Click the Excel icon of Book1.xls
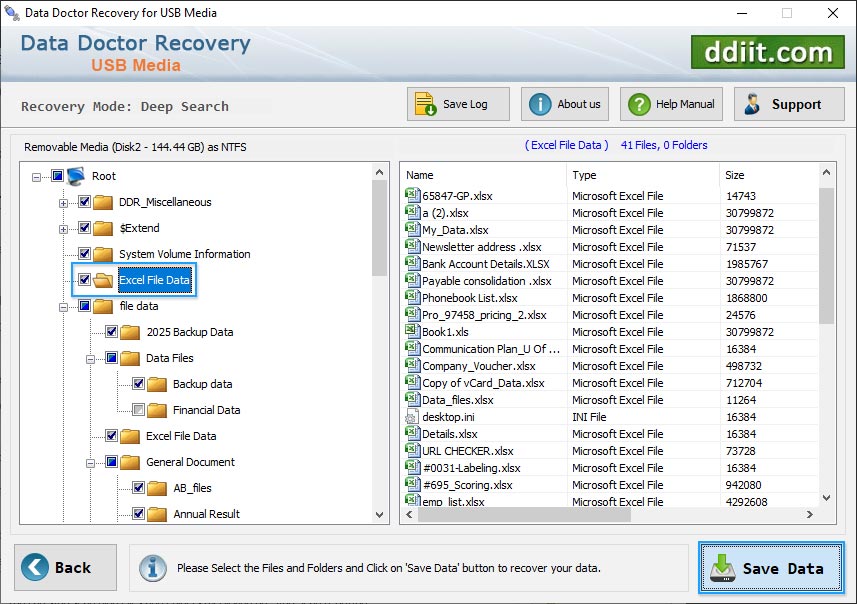Screen dimensions: 857x604 tap(412, 331)
